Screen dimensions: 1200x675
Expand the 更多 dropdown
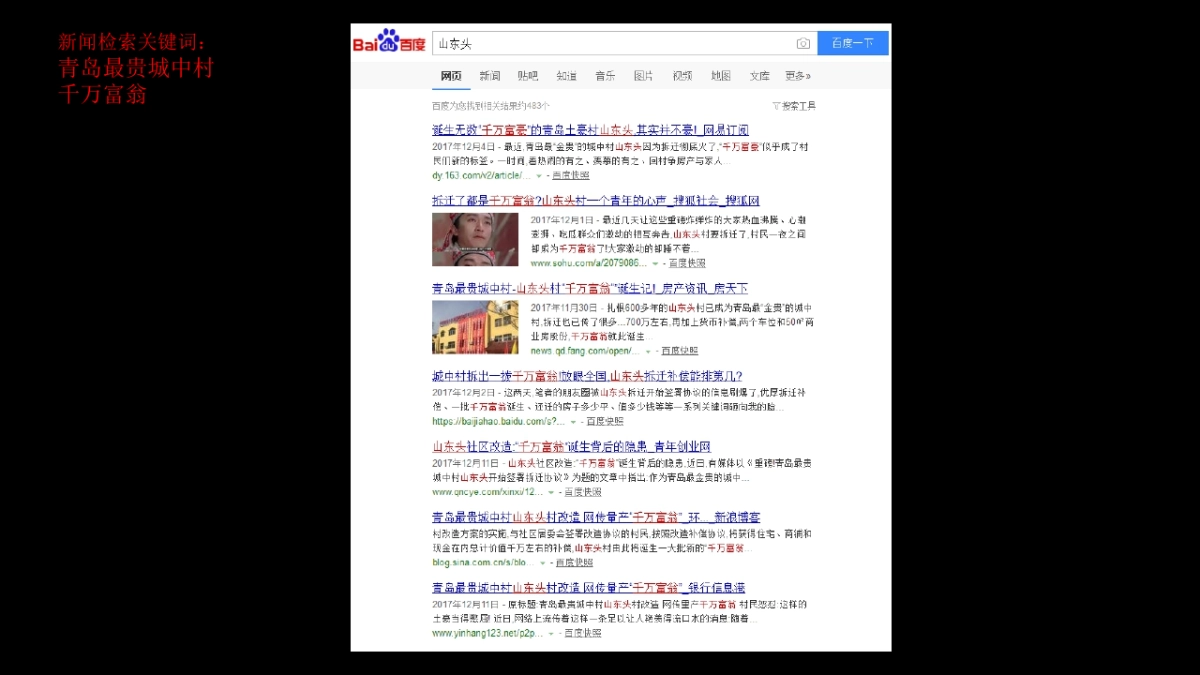[x=795, y=75]
